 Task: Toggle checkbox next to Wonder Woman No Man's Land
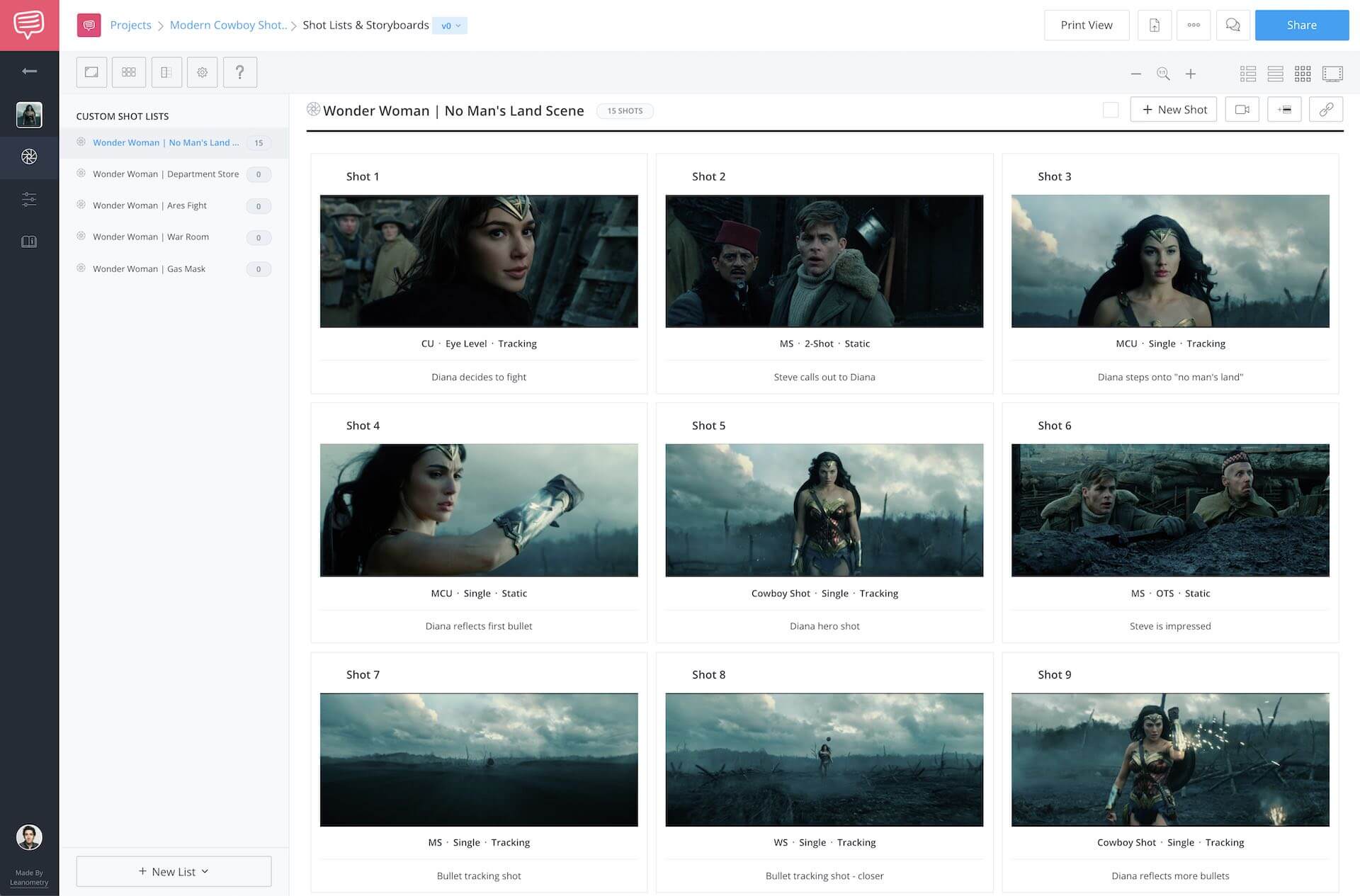(1109, 109)
